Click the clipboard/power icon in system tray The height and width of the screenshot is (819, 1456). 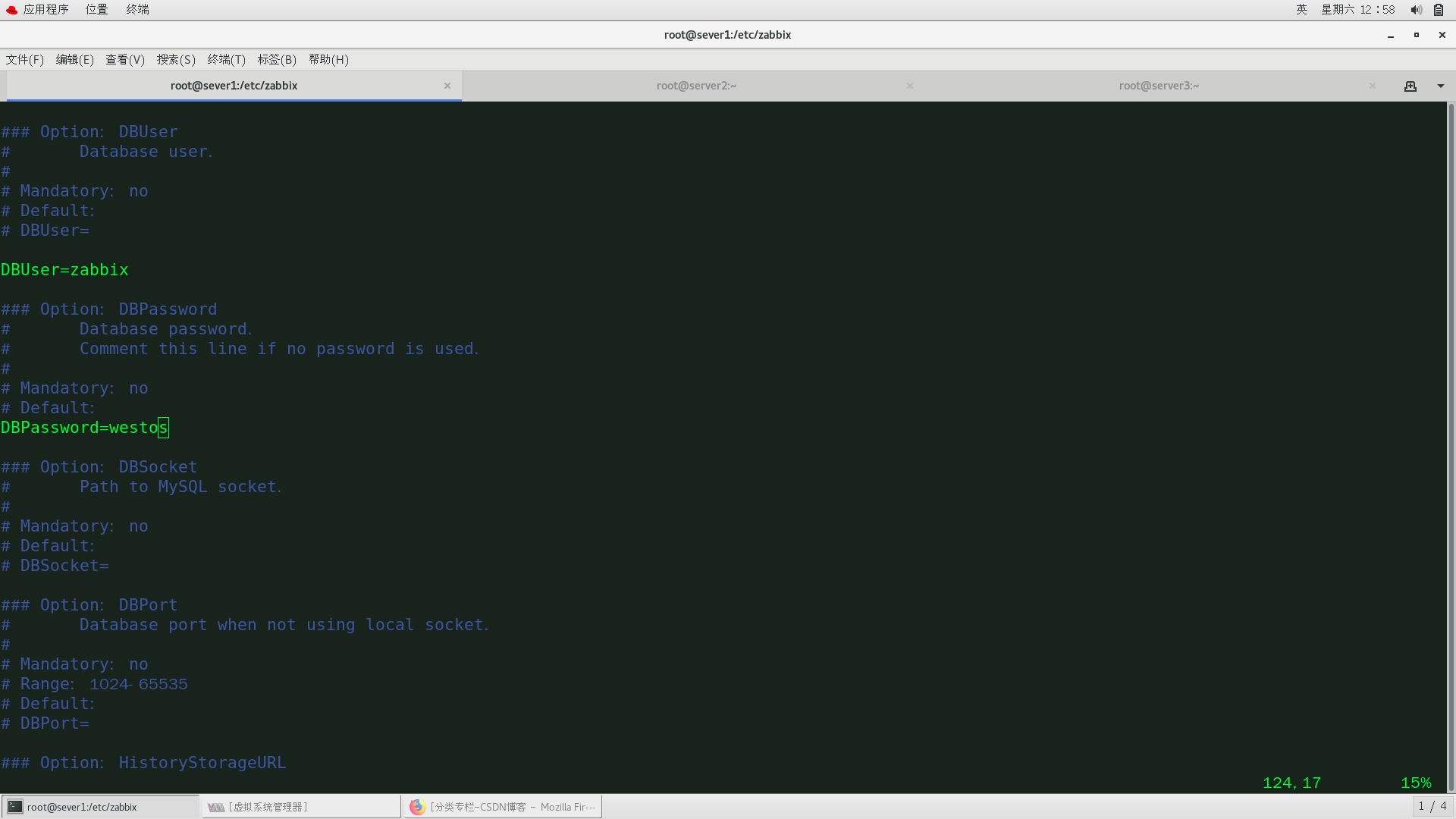point(1439,10)
